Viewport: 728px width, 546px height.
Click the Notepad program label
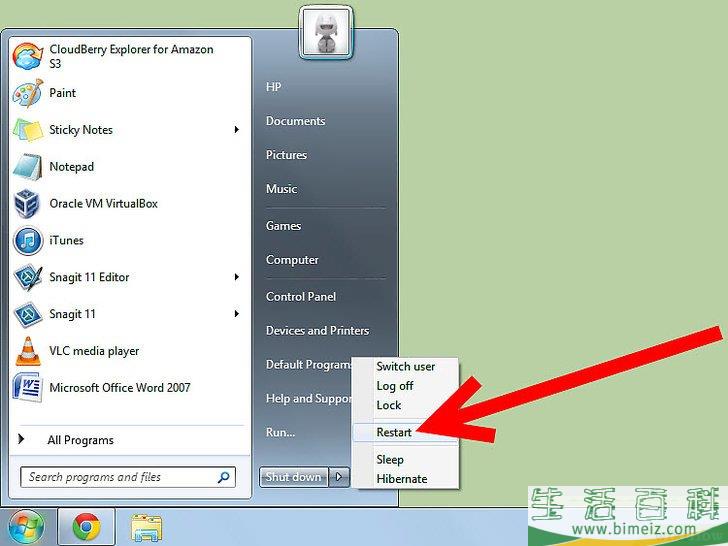[72, 166]
